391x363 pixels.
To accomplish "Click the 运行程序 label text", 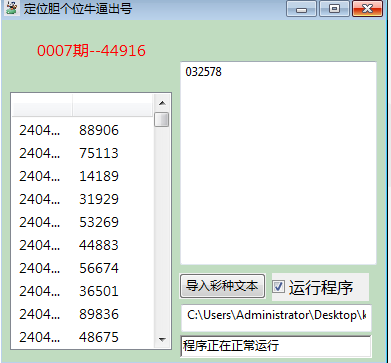I will click(x=321, y=287).
